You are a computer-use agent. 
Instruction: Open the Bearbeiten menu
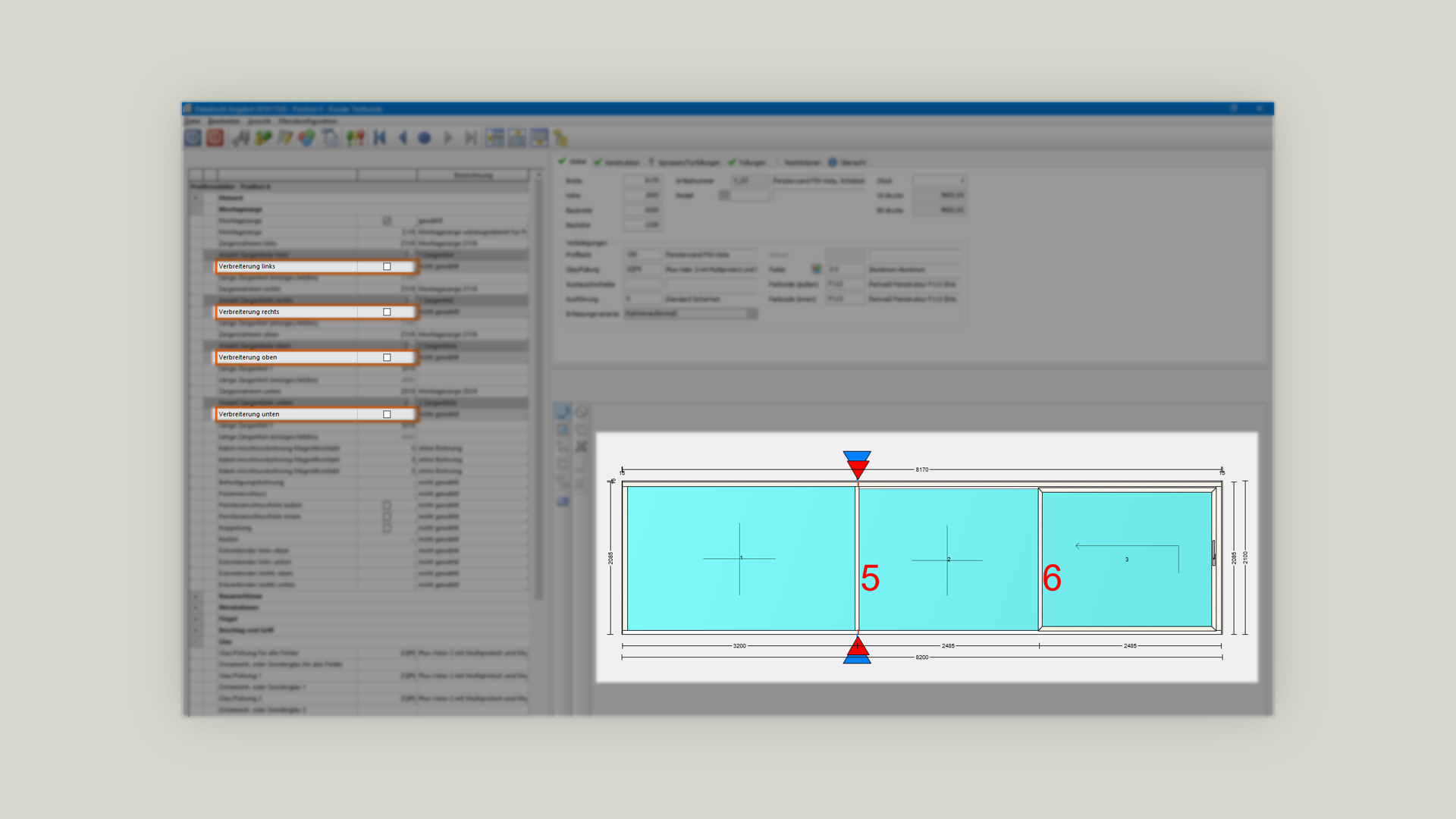click(x=224, y=121)
